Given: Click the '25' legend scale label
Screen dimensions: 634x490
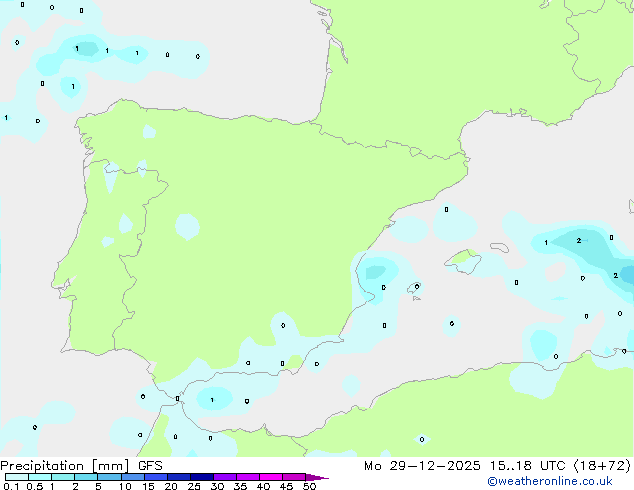Looking at the screenshot, I should pos(194,486).
